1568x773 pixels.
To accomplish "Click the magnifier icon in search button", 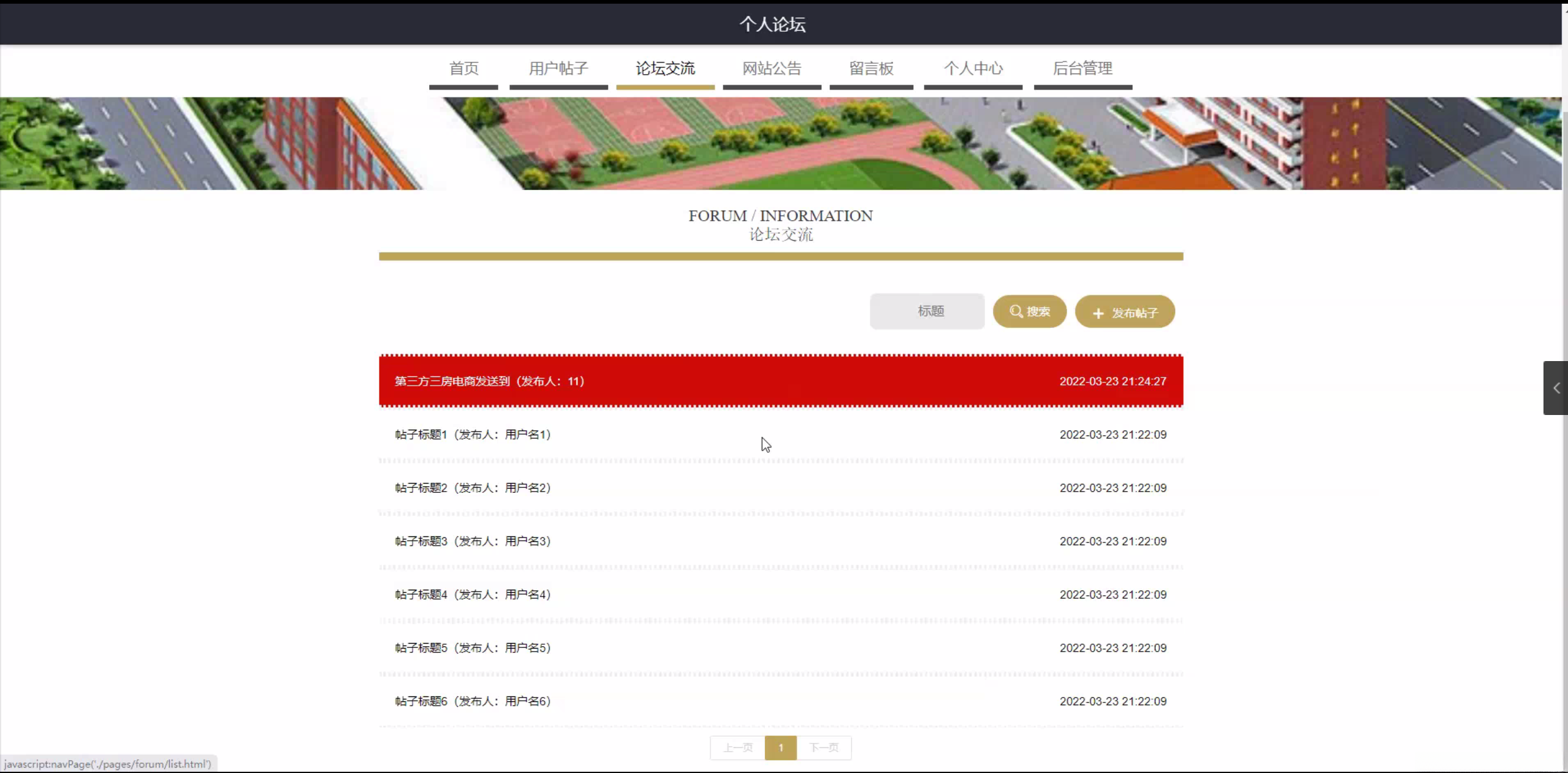I will coord(1016,311).
